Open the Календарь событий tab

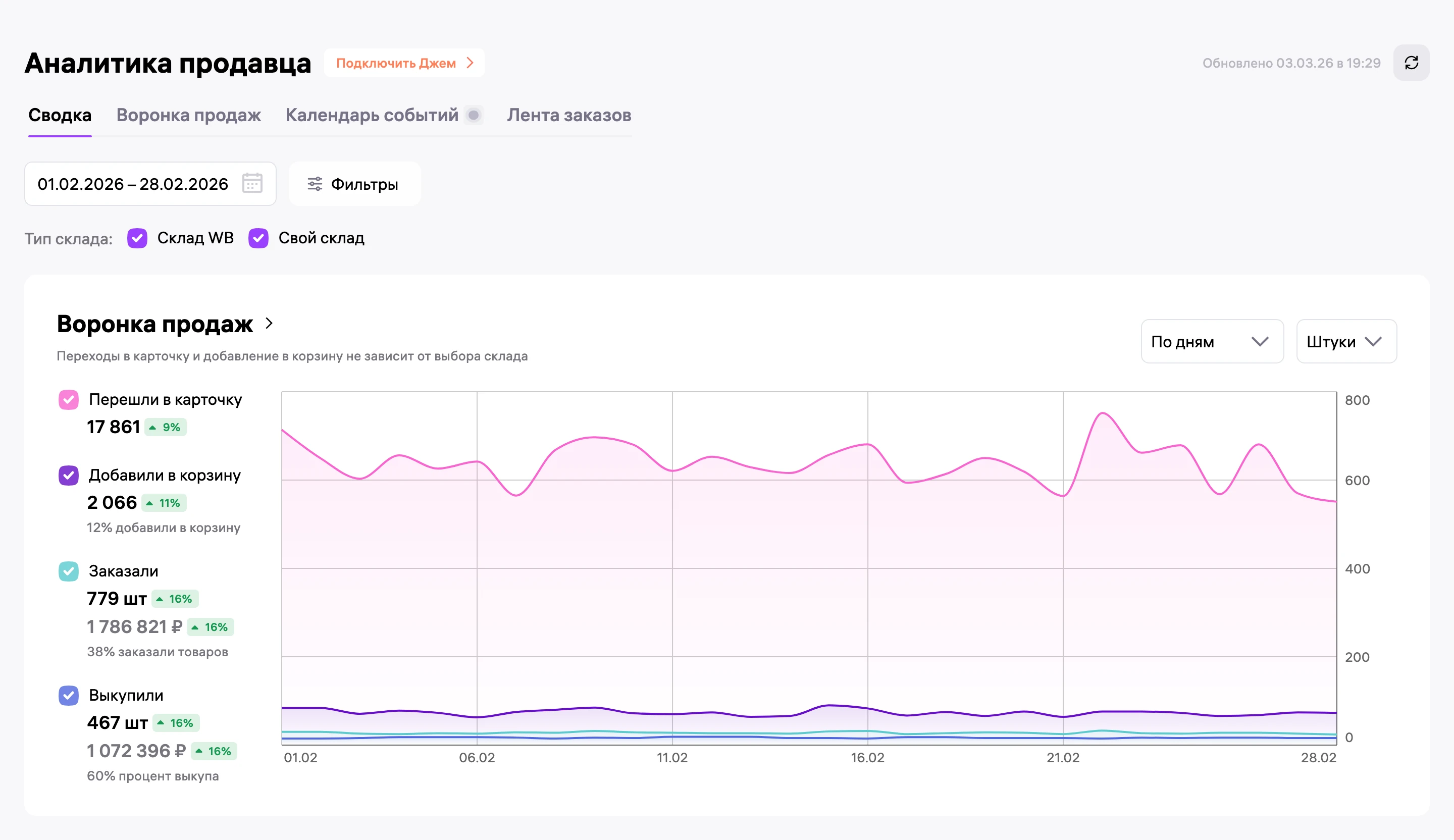tap(372, 116)
